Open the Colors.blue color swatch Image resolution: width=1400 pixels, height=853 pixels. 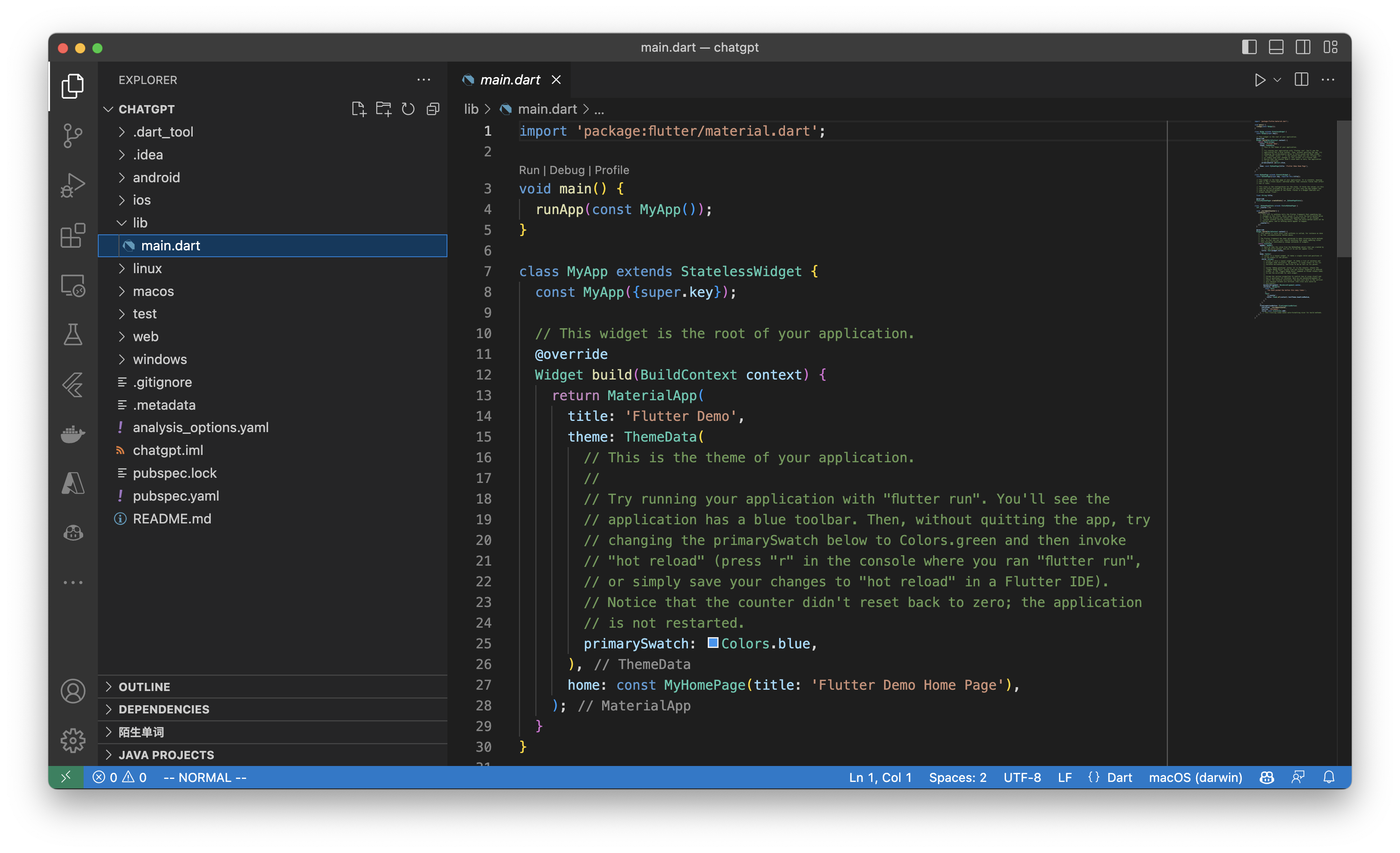tap(712, 643)
